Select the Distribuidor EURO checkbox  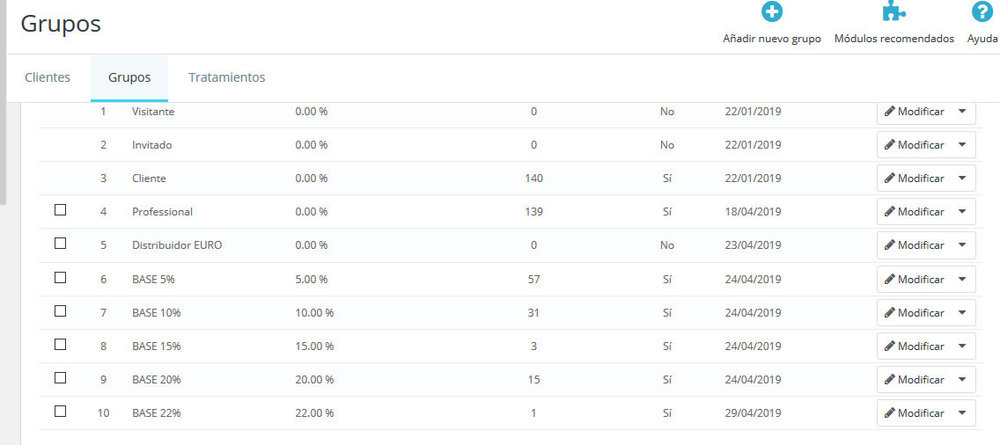click(x=60, y=243)
